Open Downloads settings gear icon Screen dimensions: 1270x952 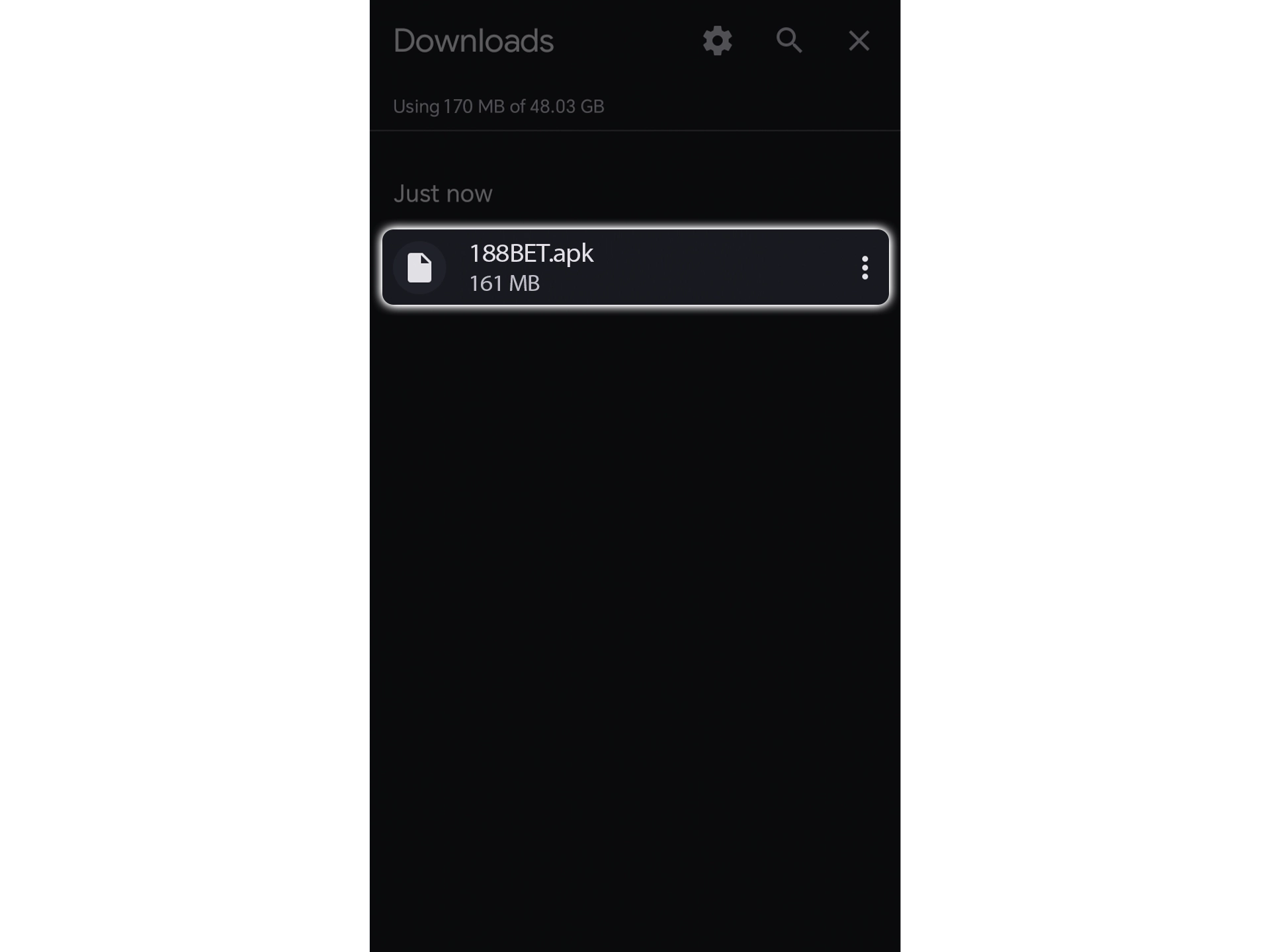pos(717,40)
